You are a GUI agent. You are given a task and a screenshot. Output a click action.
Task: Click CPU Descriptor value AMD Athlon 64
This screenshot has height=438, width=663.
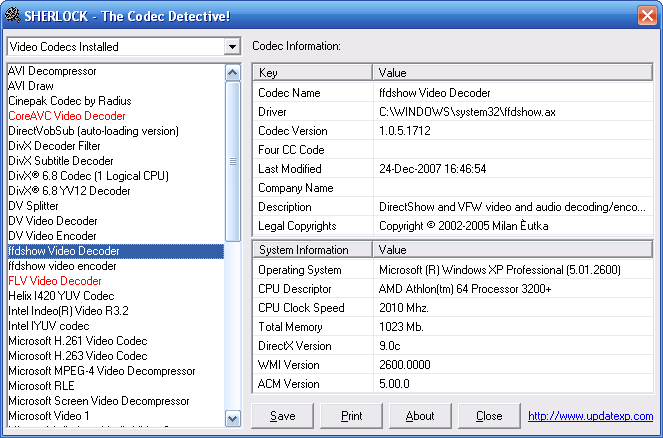465,289
